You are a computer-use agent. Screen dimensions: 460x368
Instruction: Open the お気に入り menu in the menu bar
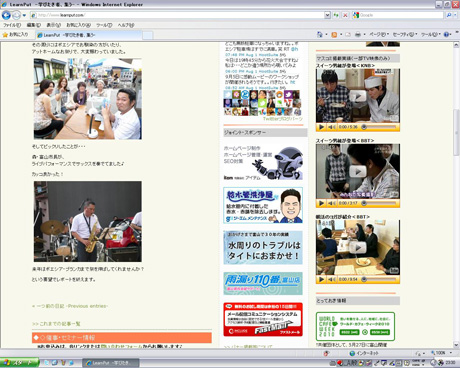(78, 25)
